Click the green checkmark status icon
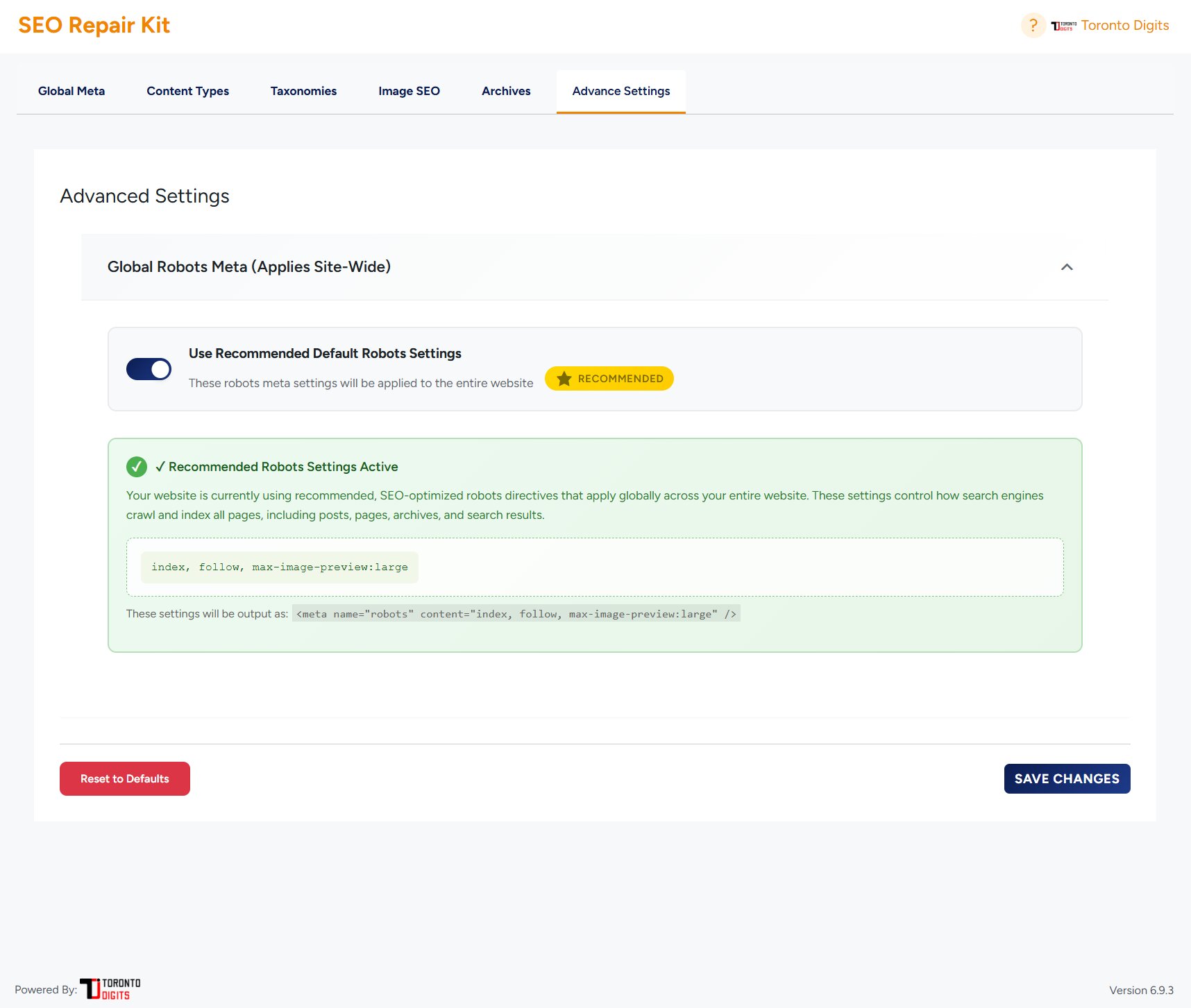The image size is (1191, 1008). 137,467
